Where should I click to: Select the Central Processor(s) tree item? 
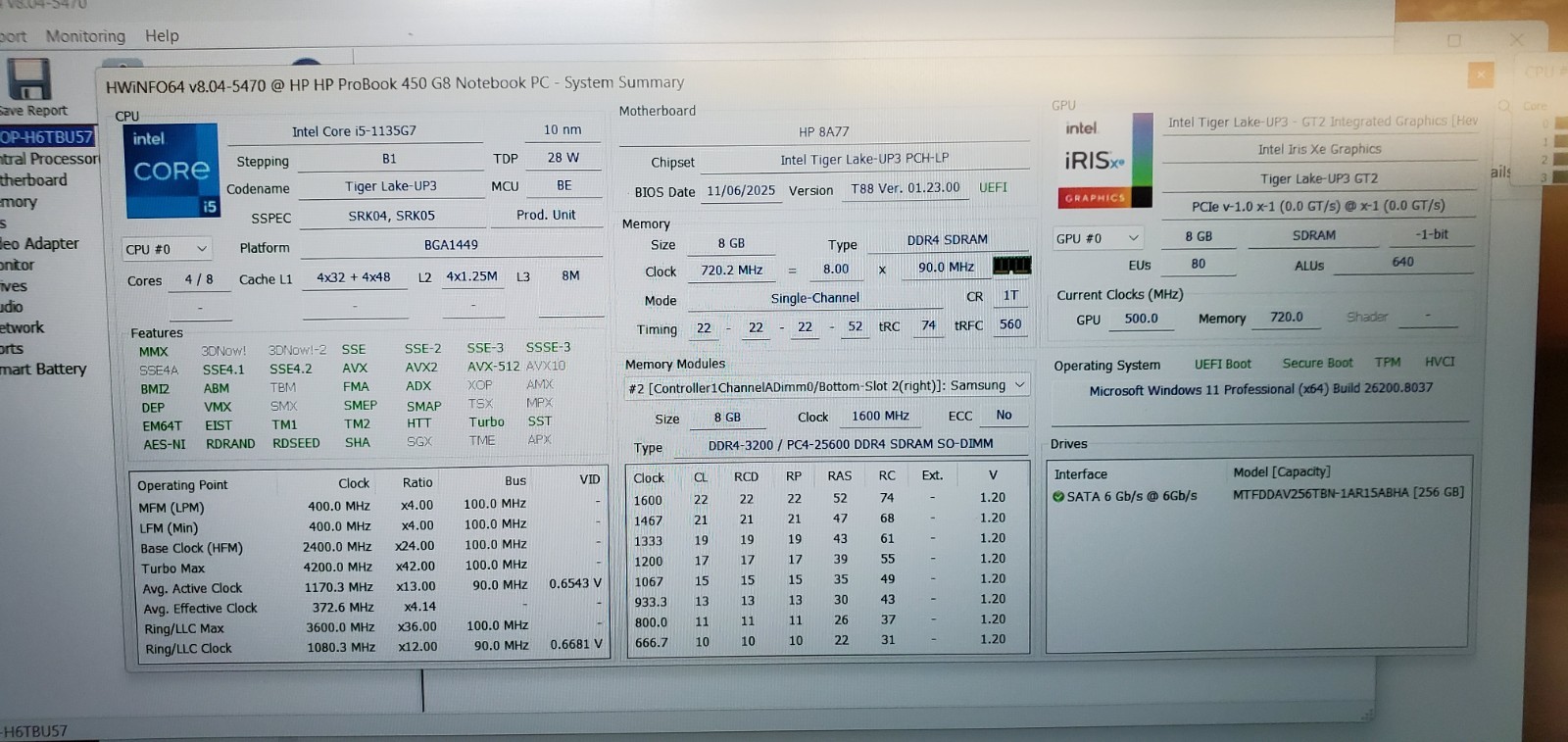click(50, 159)
